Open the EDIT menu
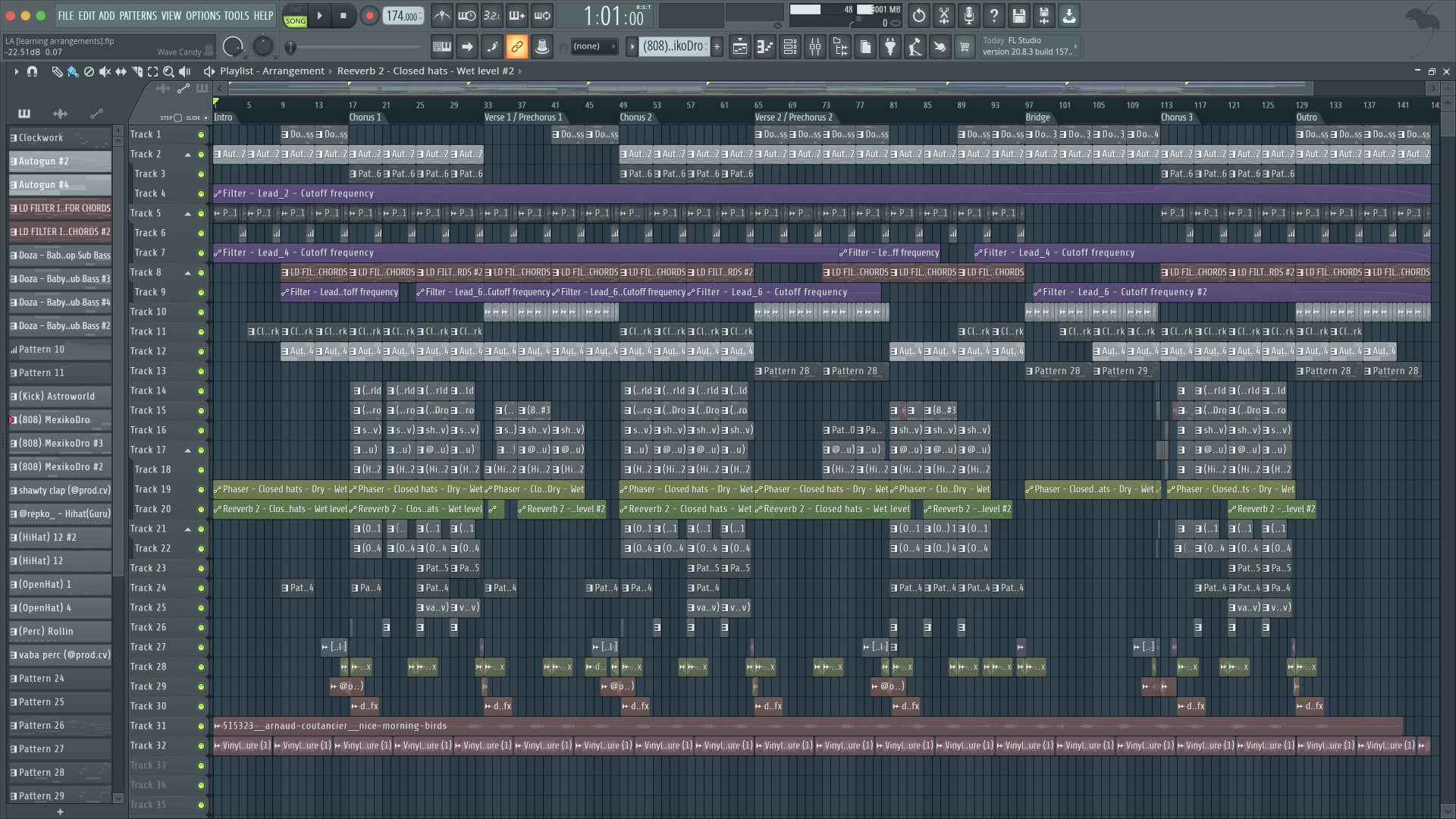The image size is (1456, 819). pyautogui.click(x=86, y=16)
